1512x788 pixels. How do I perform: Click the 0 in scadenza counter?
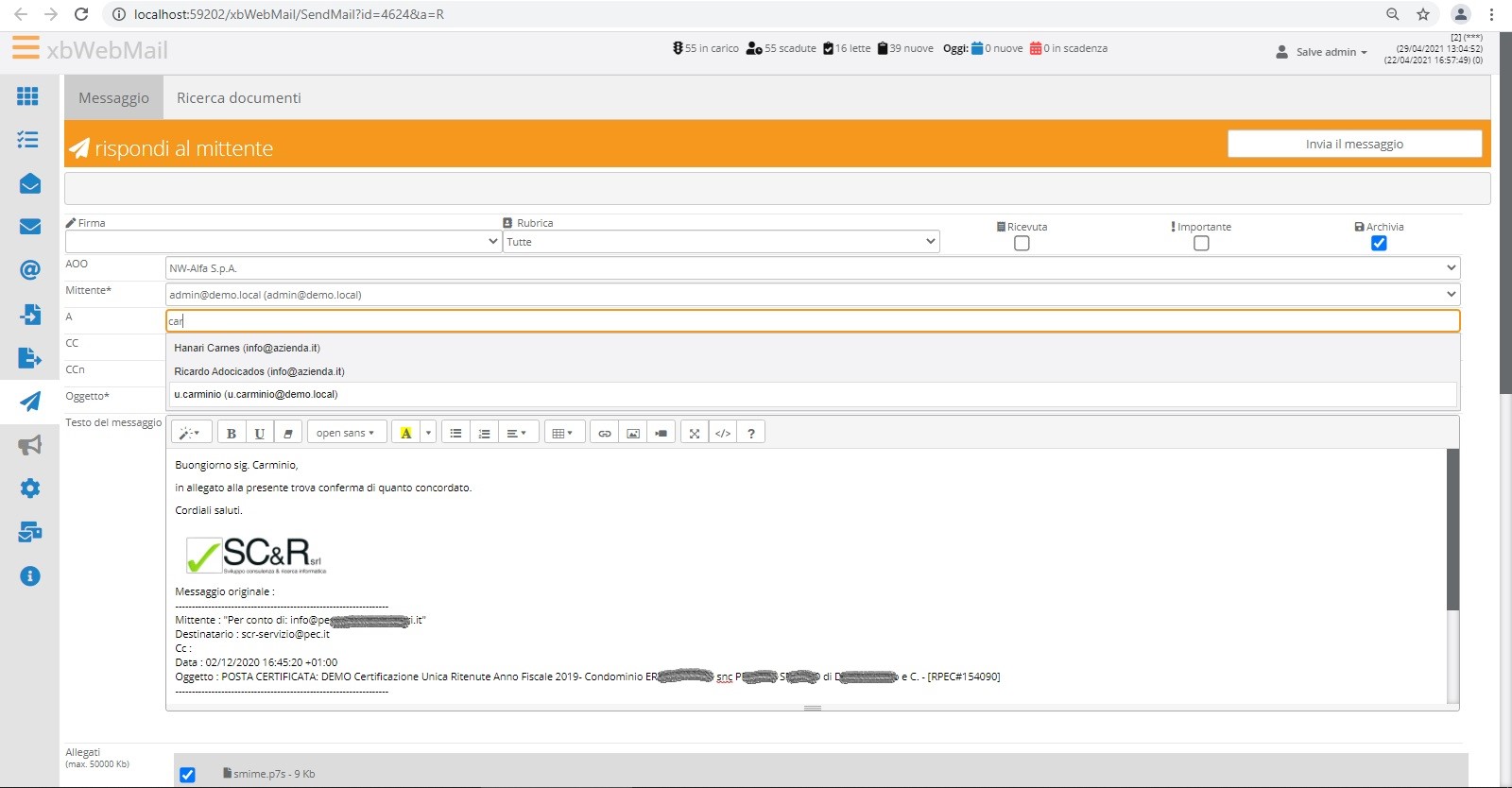1069,48
